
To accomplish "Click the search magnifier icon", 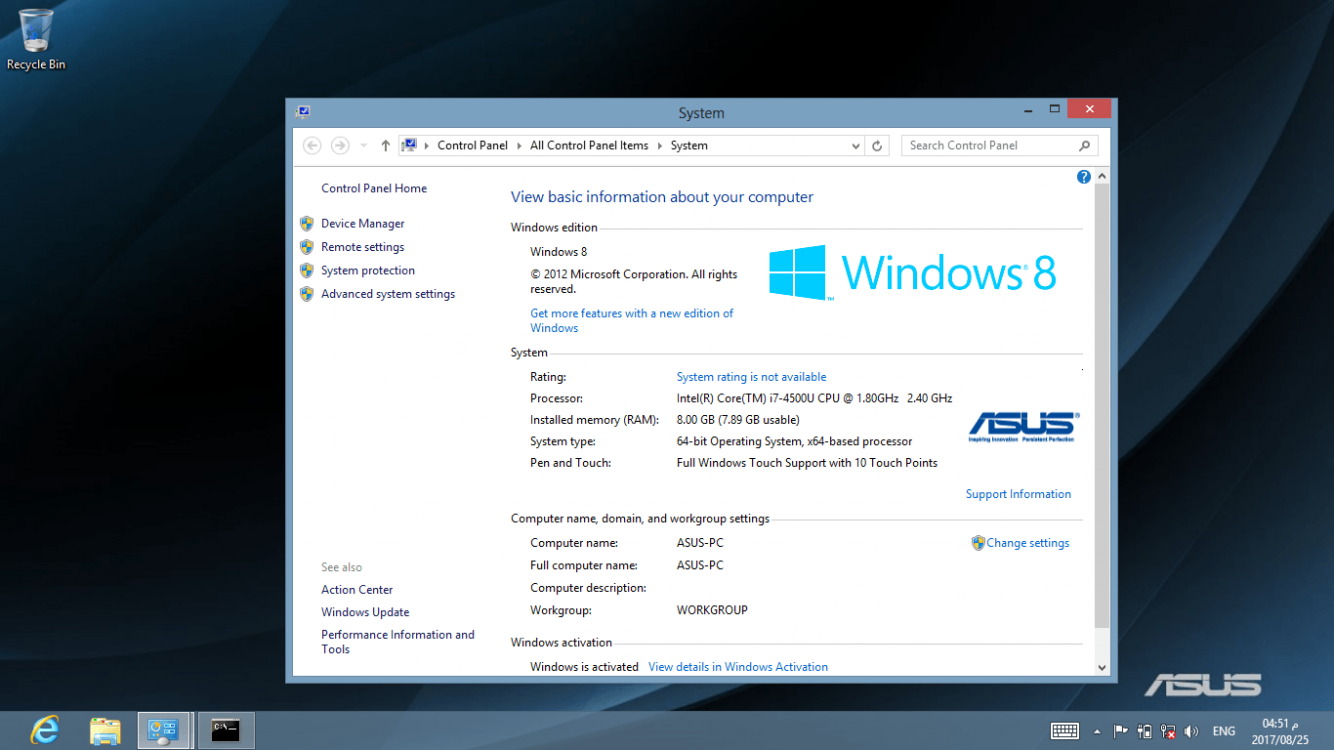I will coord(1084,146).
